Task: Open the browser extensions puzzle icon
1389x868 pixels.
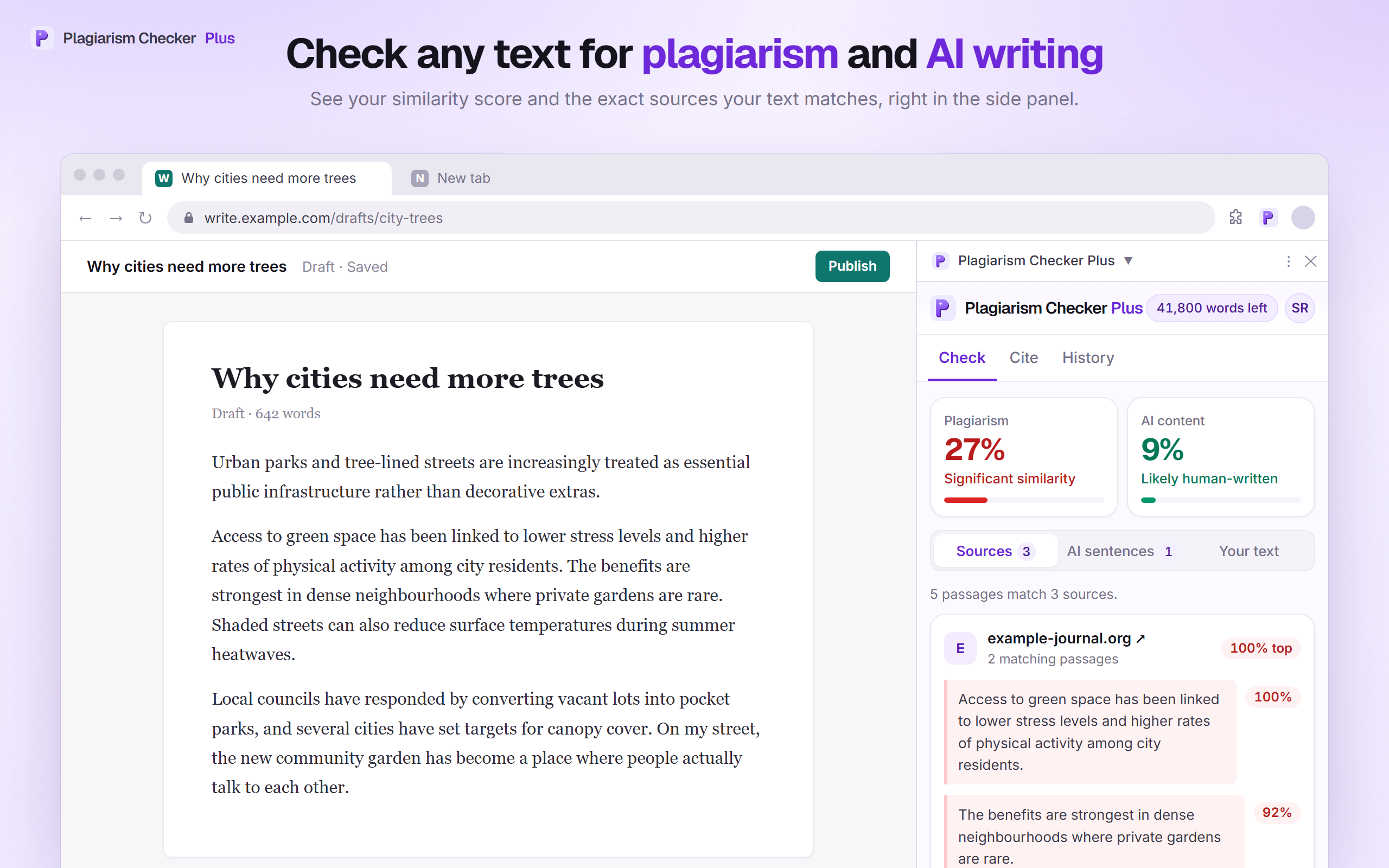Action: 1236,218
